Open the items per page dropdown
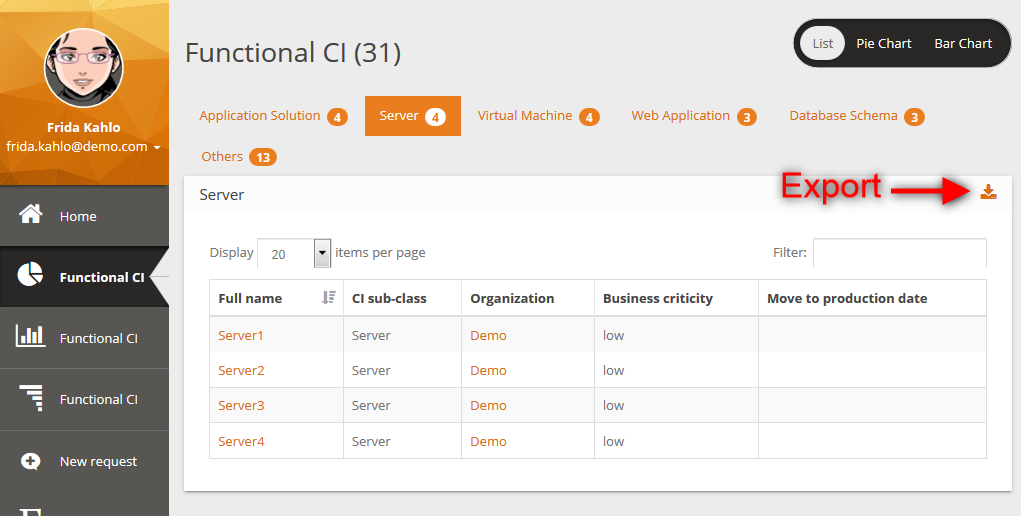Screen dimensions: 1021x516 pos(322,253)
